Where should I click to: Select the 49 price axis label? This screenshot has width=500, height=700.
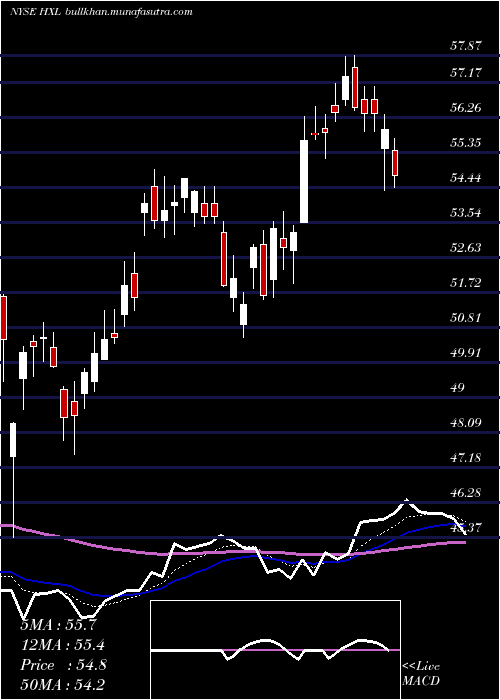(x=458, y=388)
